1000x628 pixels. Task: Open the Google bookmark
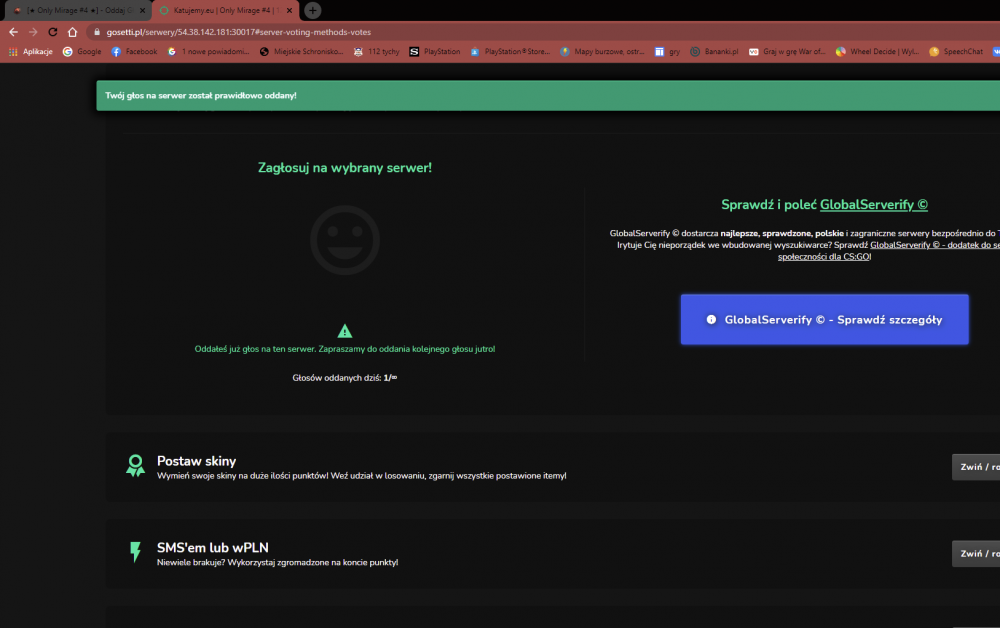coord(82,52)
